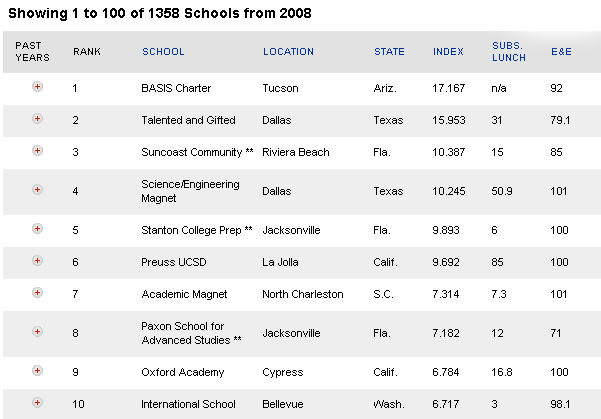Click plus icon for Paxon School row
Image resolution: width=601 pixels, height=419 pixels.
pos(37,332)
